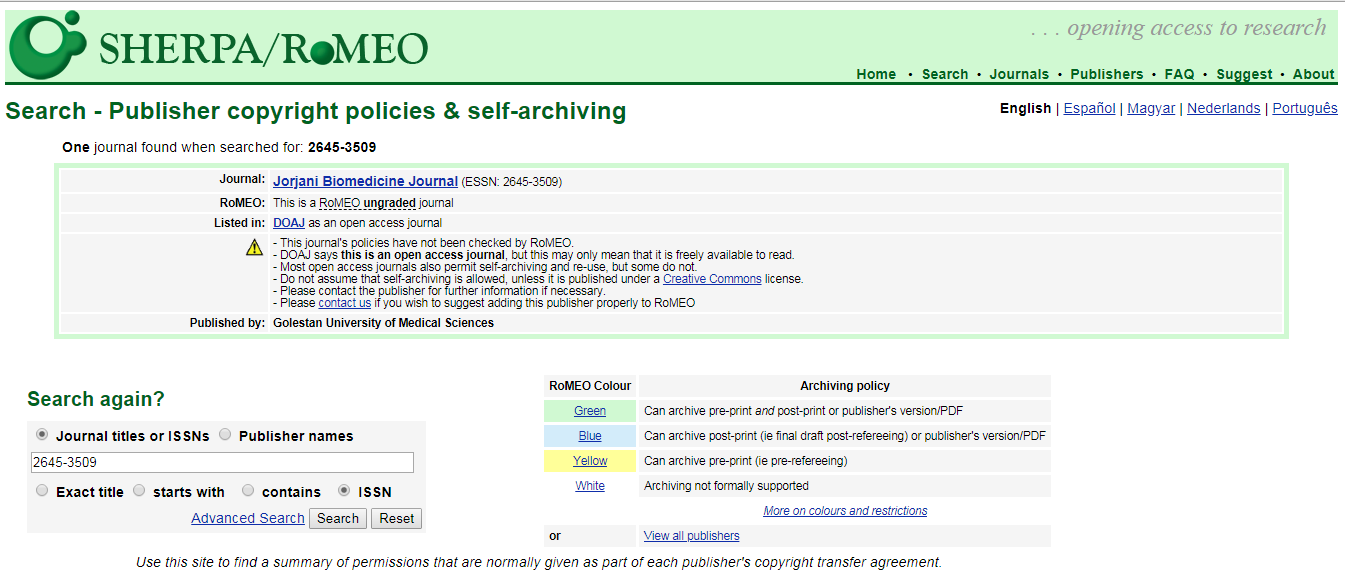Open the FAQ navigation item
The width and height of the screenshot is (1345, 583).
click(x=1179, y=74)
